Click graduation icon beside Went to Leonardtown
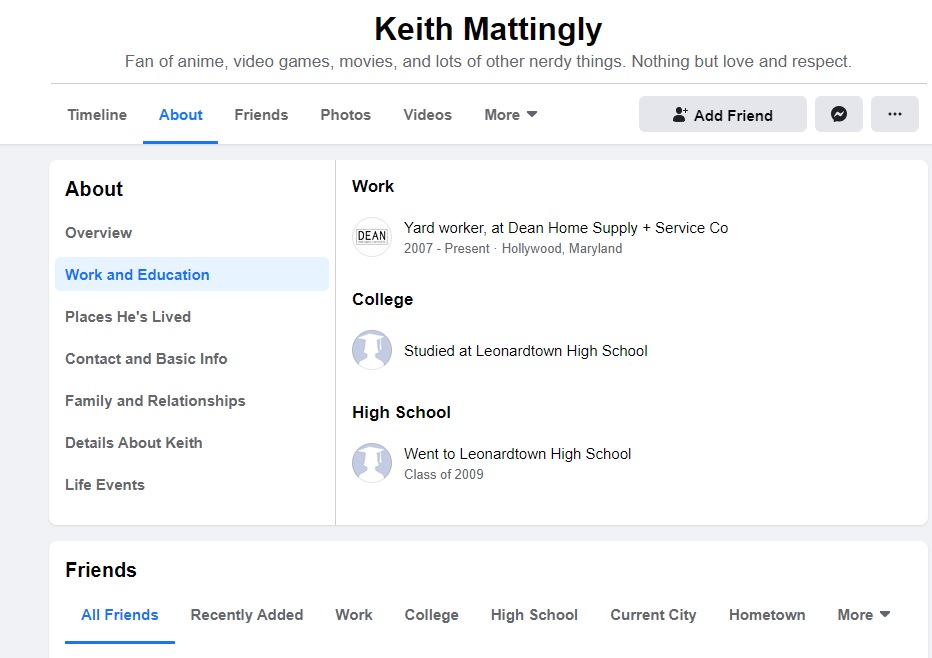 (x=372, y=463)
